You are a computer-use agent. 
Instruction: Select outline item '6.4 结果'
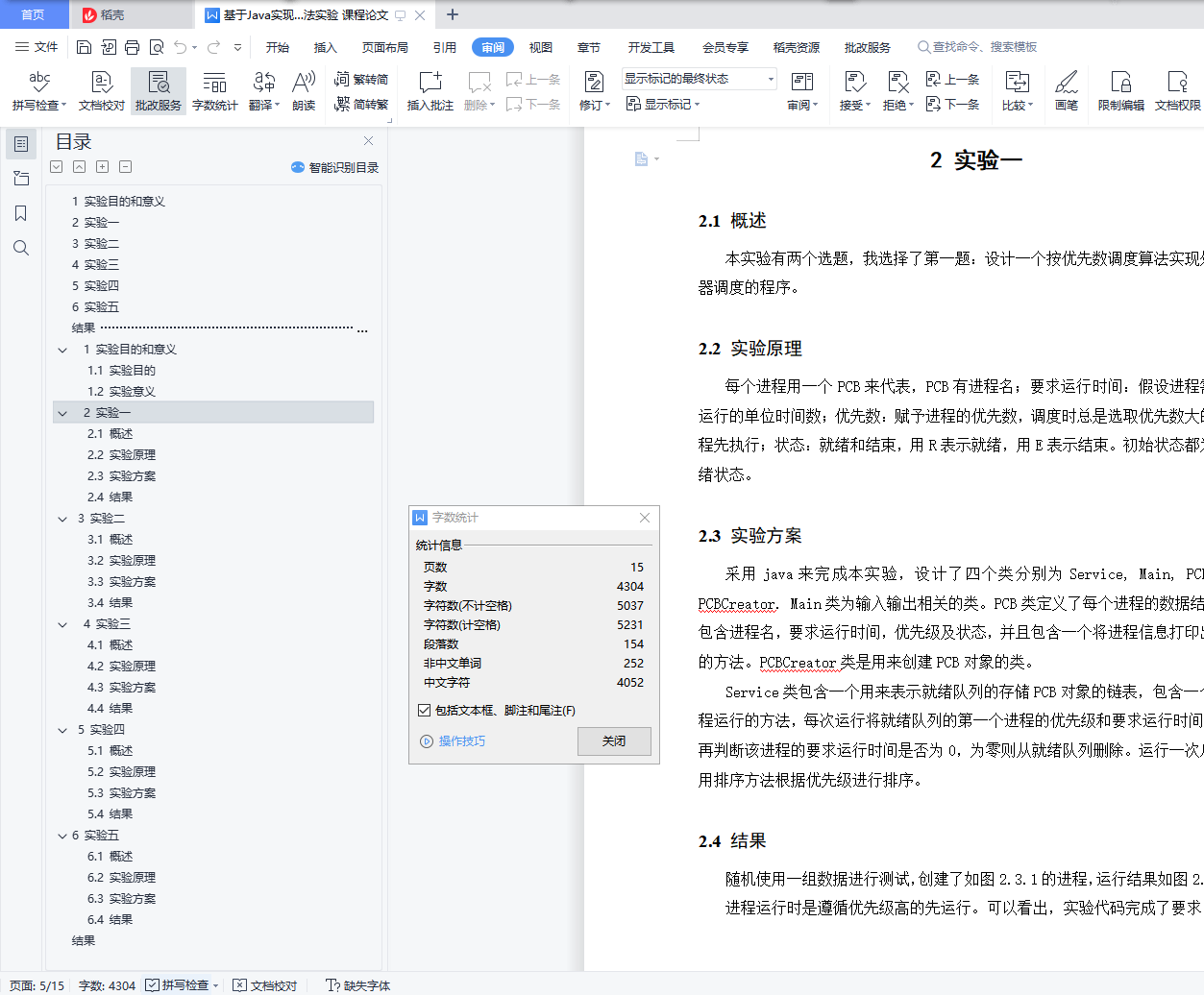(110, 920)
